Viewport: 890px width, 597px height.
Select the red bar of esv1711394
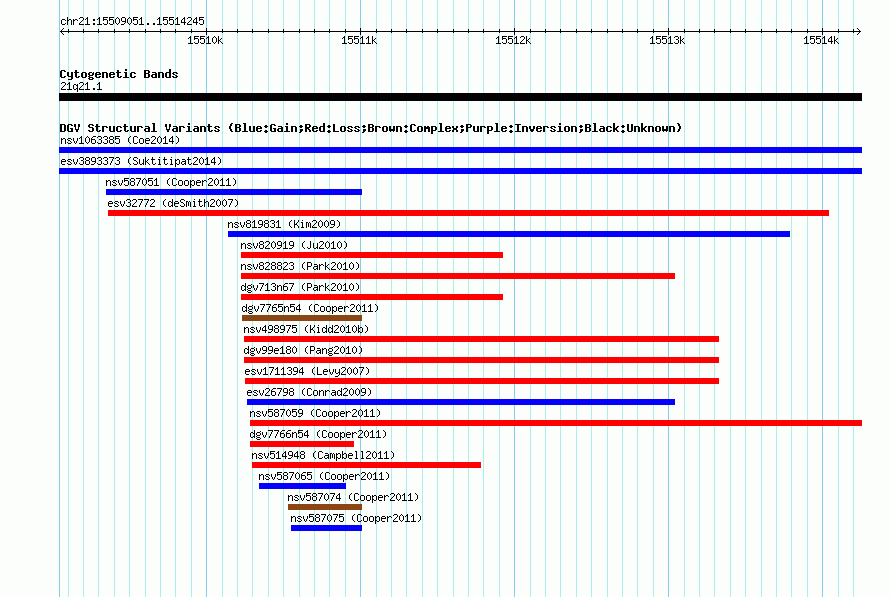[481, 381]
